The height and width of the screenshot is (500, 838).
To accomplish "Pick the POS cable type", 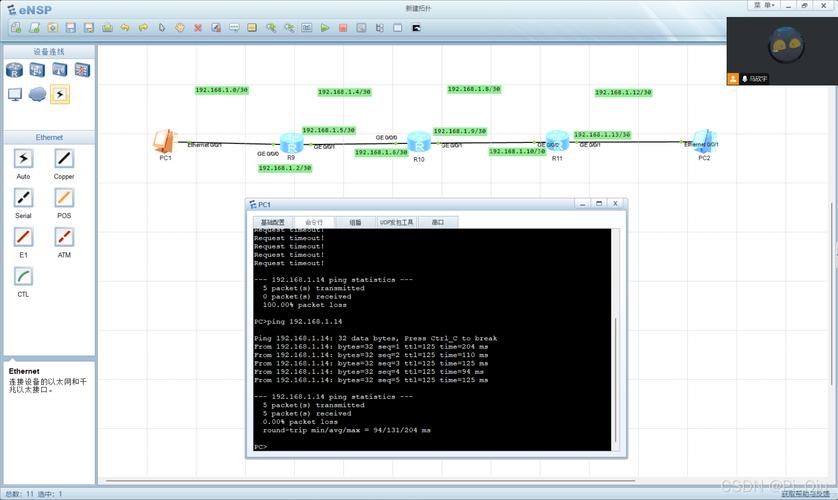I will [64, 197].
